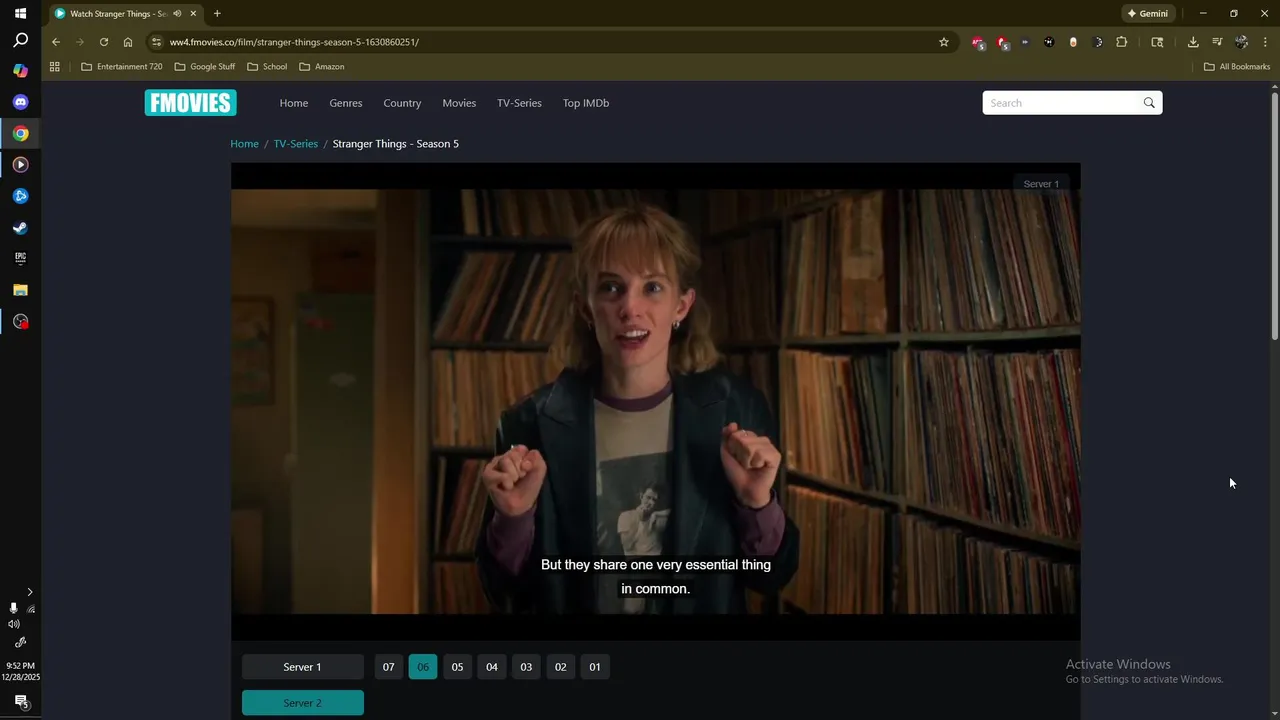1280x720 pixels.
Task: Click the video player to toggle playback
Action: pyautogui.click(x=656, y=401)
